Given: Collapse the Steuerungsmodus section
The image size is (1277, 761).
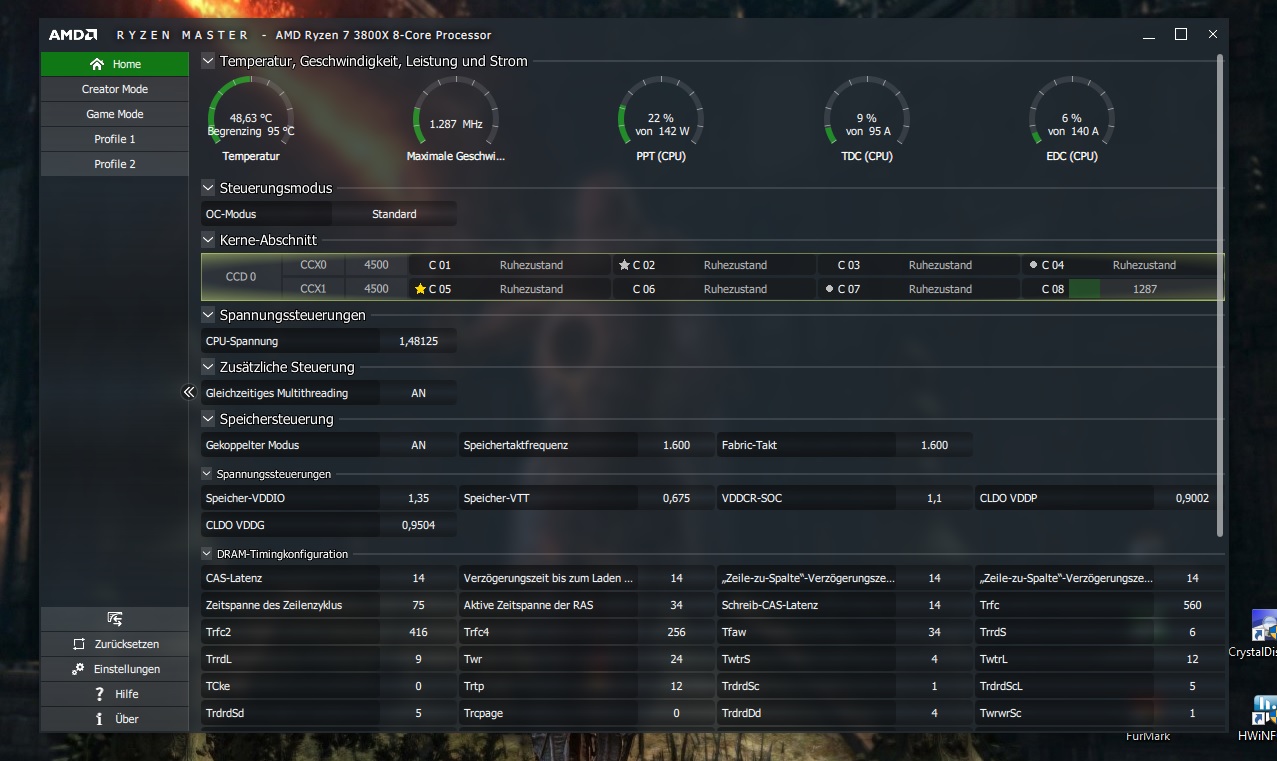Looking at the screenshot, I should pyautogui.click(x=208, y=187).
